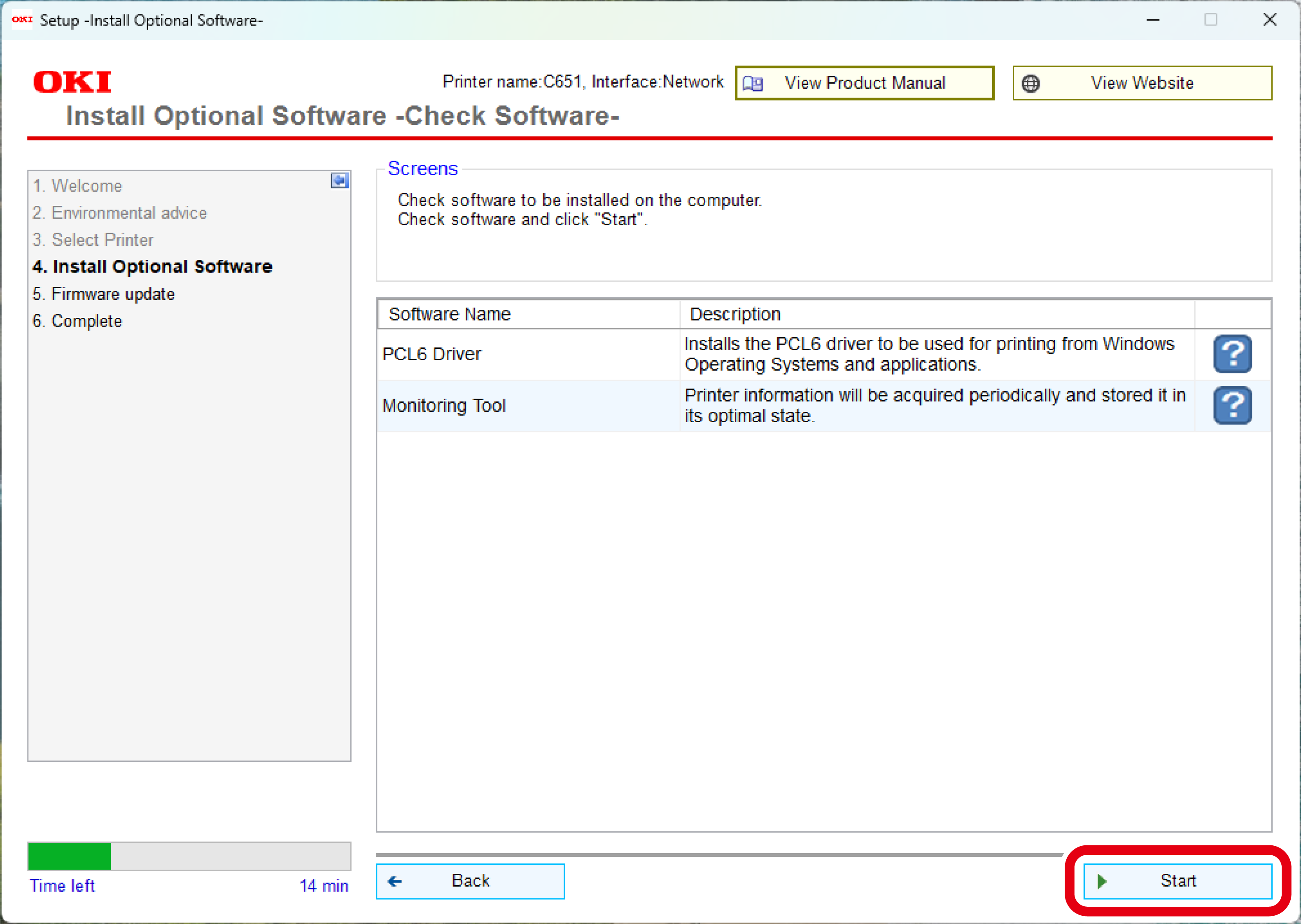Open the View Website button
Screen dimensions: 1301x924
(x=1142, y=83)
